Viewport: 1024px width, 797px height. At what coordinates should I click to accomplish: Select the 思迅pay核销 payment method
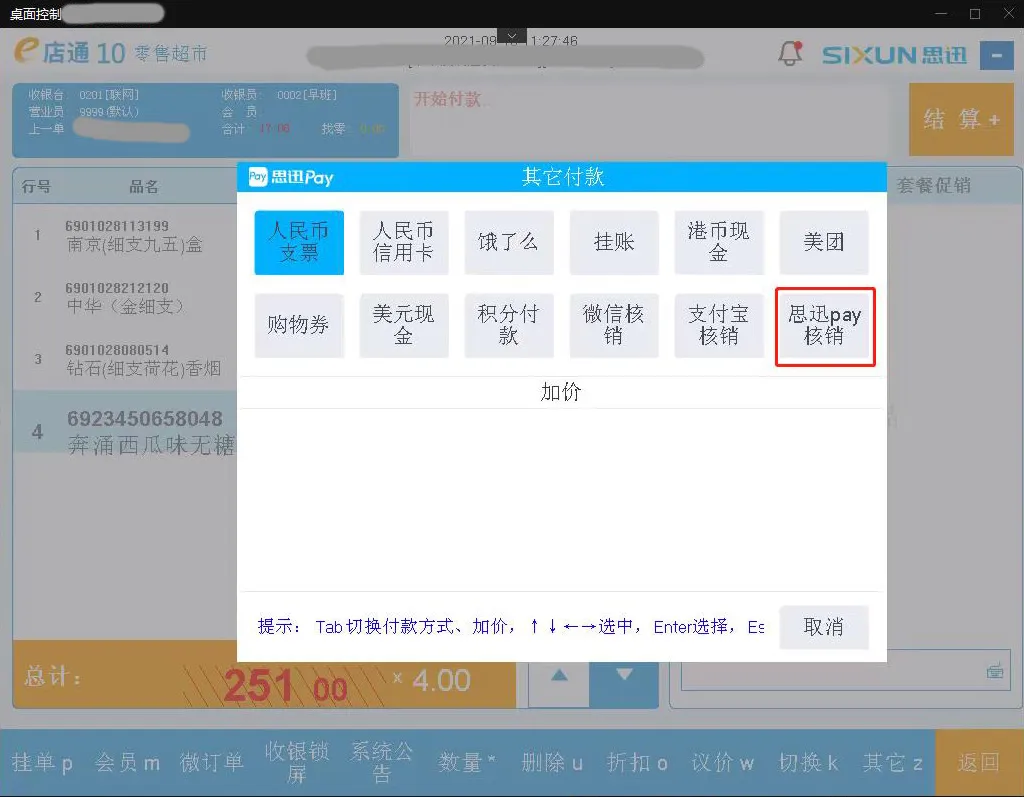pos(824,326)
